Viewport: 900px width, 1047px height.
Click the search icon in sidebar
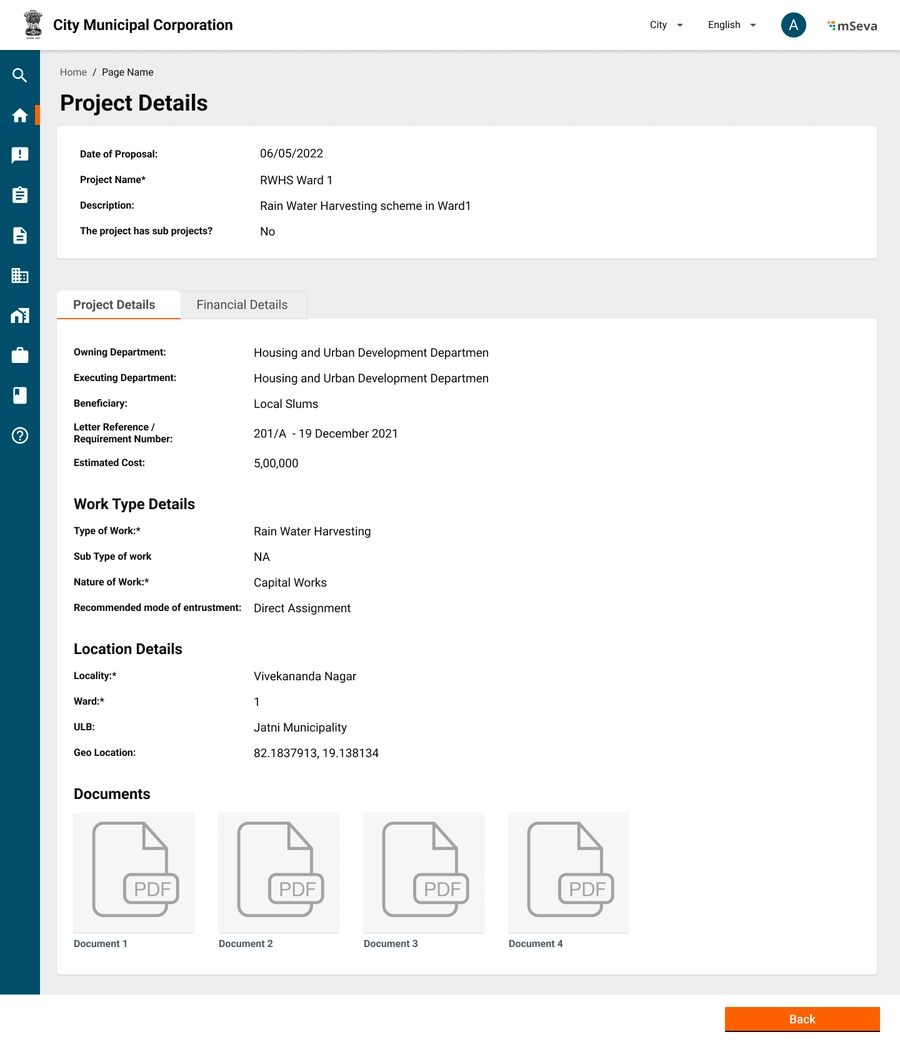(19, 75)
